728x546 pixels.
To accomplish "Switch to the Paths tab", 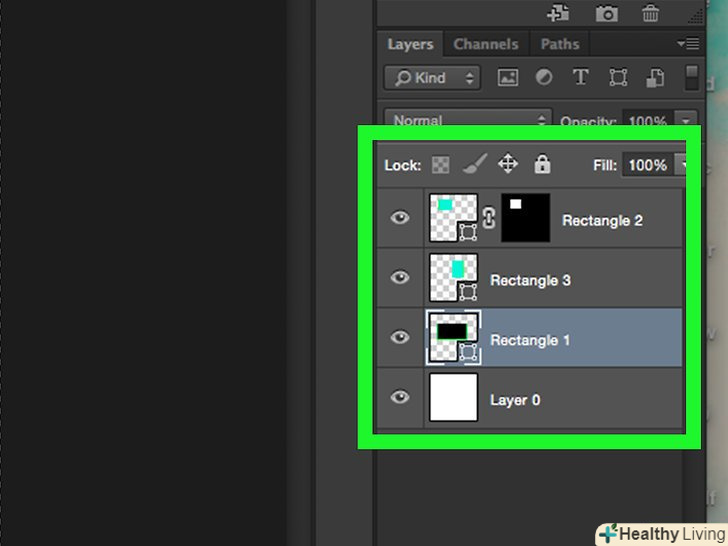I will (559, 44).
